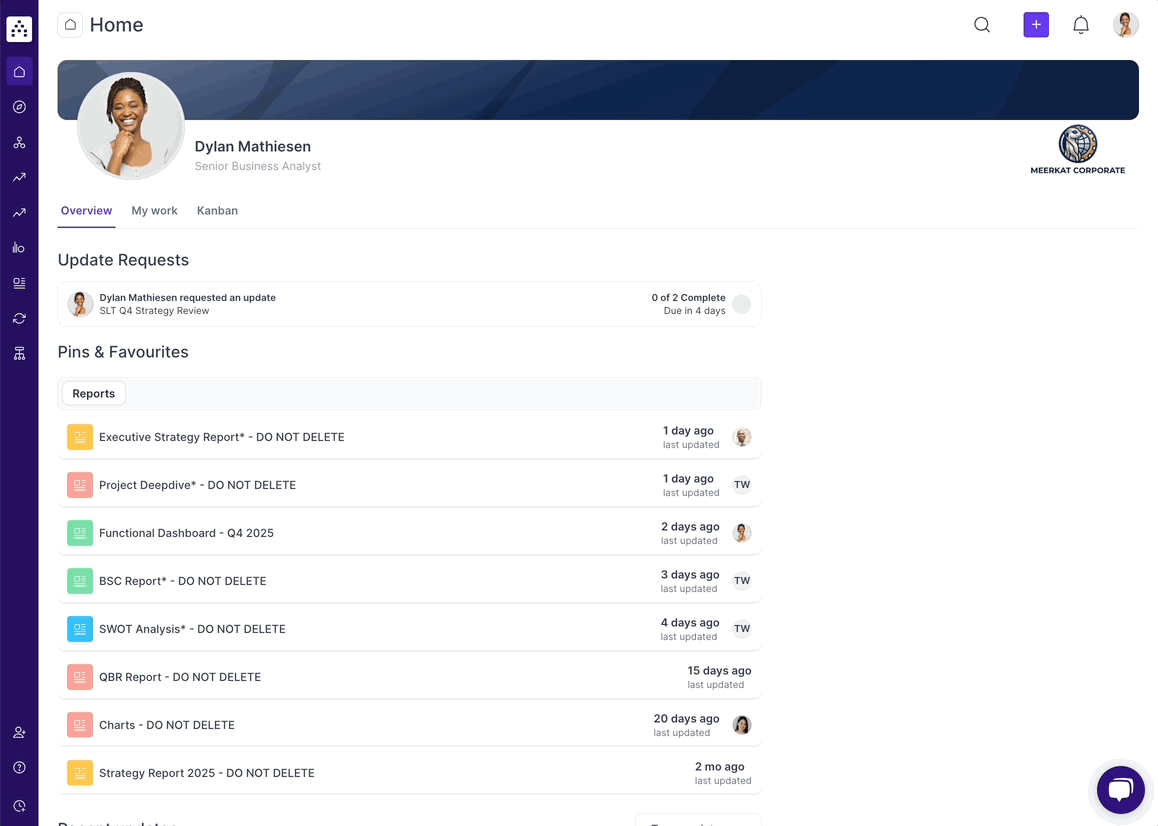
Task: Open the Executive Strategy Report
Action: [x=220, y=437]
